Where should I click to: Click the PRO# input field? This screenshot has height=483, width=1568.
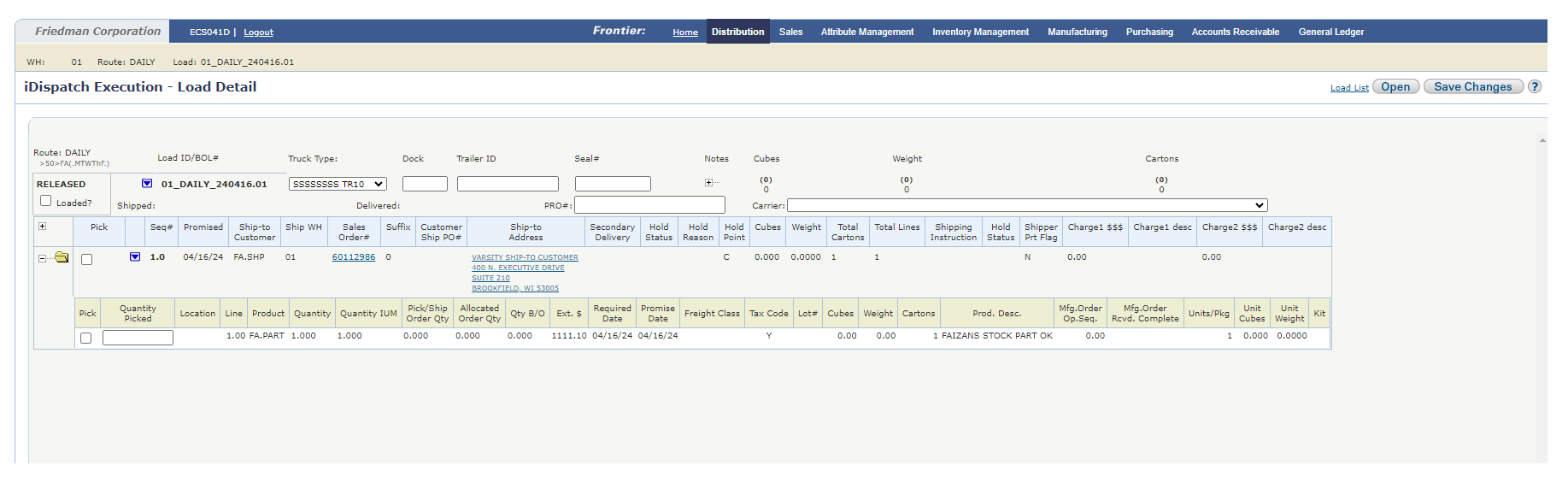[649, 205]
